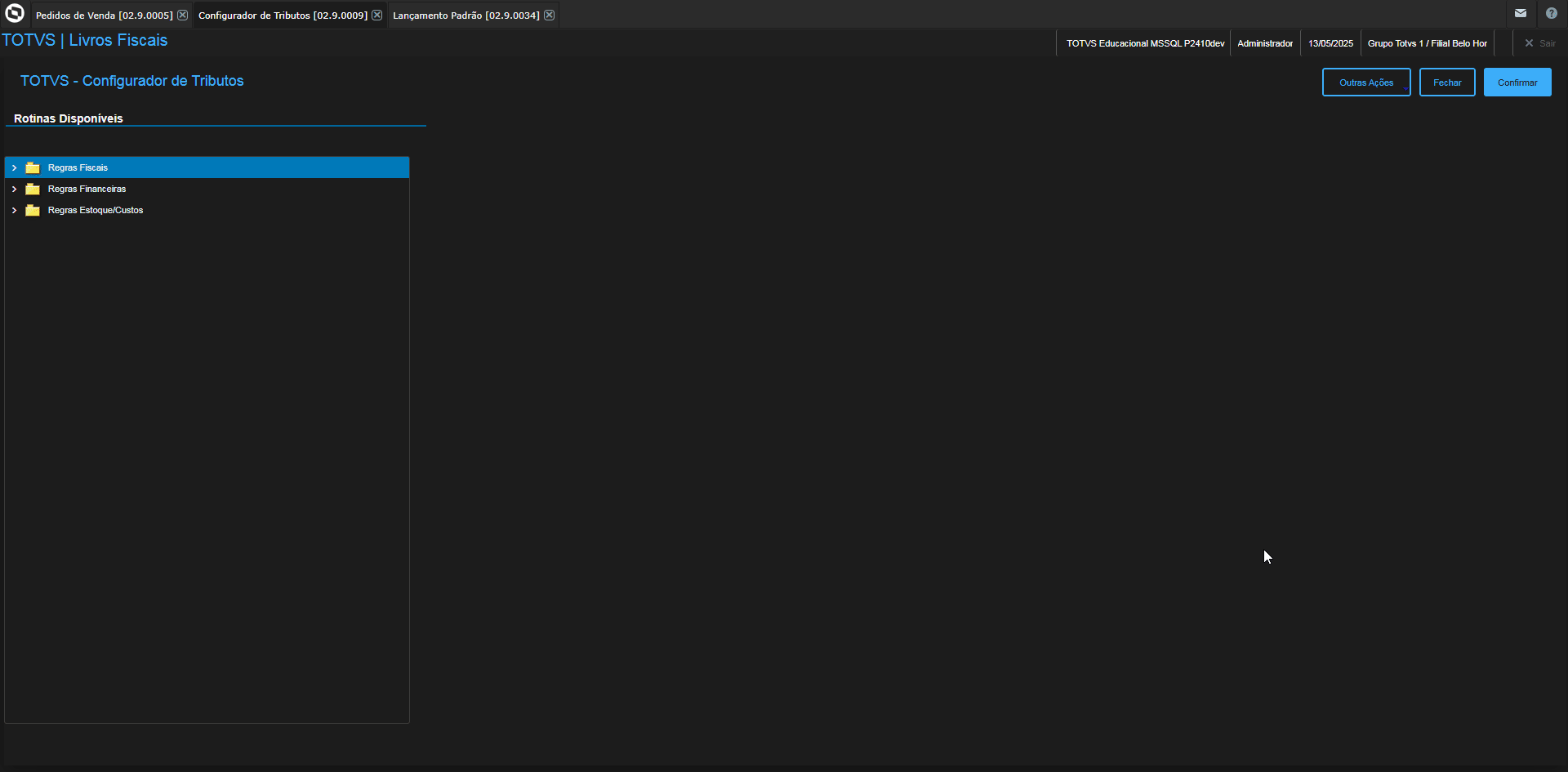
Task: Select the Regras Fiscais row
Action: (x=207, y=167)
